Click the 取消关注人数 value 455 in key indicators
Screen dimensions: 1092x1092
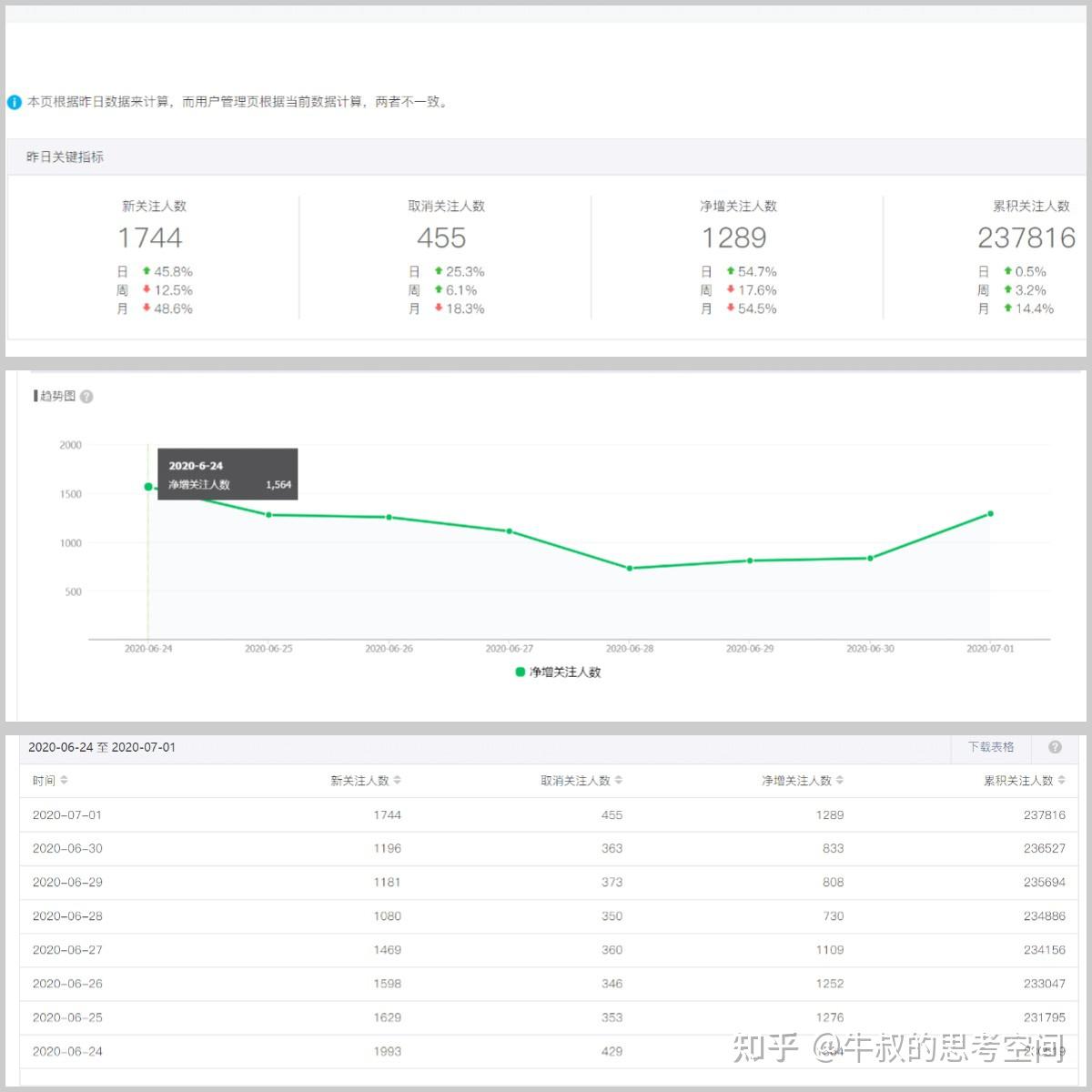click(441, 238)
